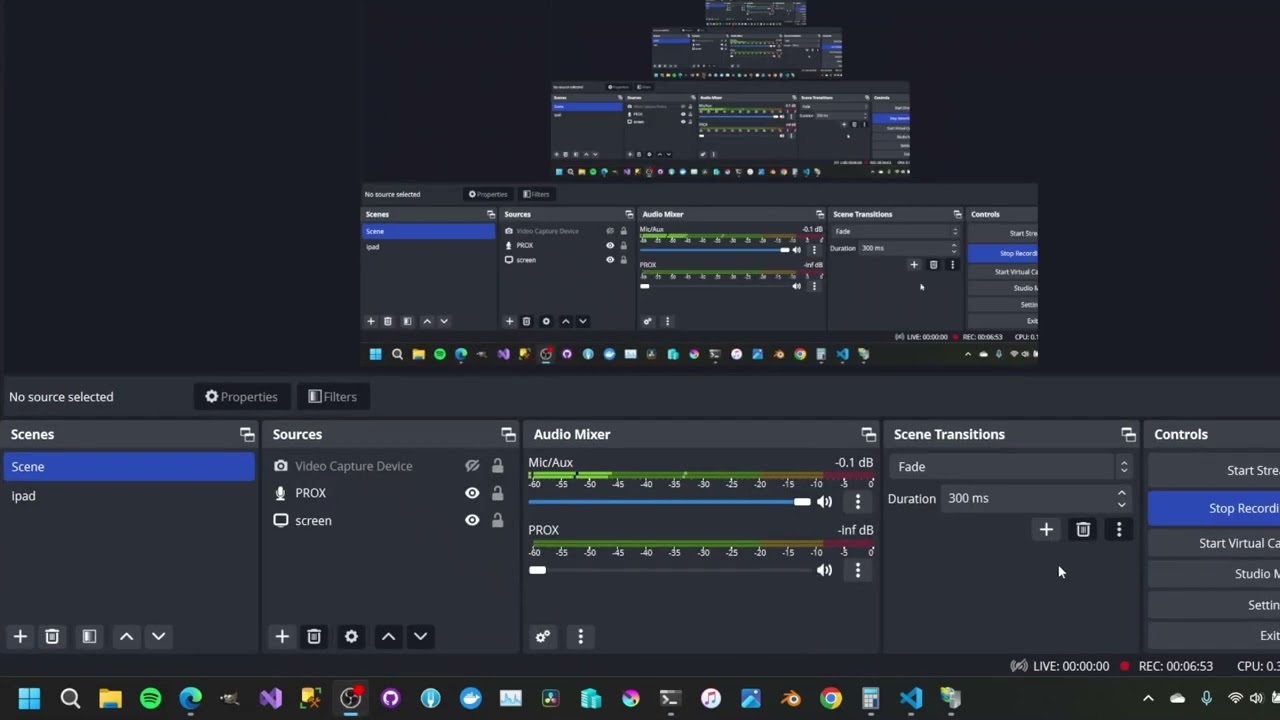Hide the screen source
1280x720 pixels.
pyautogui.click(x=472, y=520)
